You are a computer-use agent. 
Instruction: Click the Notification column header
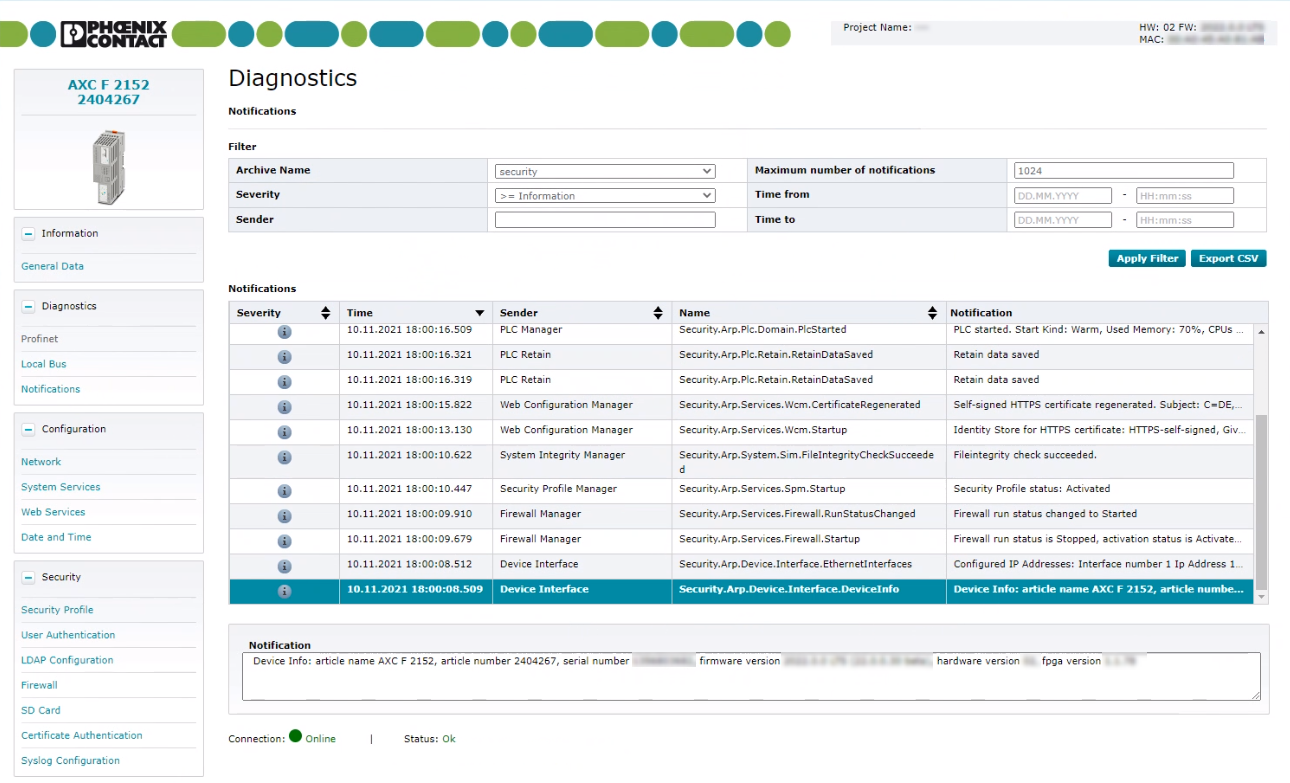[981, 313]
